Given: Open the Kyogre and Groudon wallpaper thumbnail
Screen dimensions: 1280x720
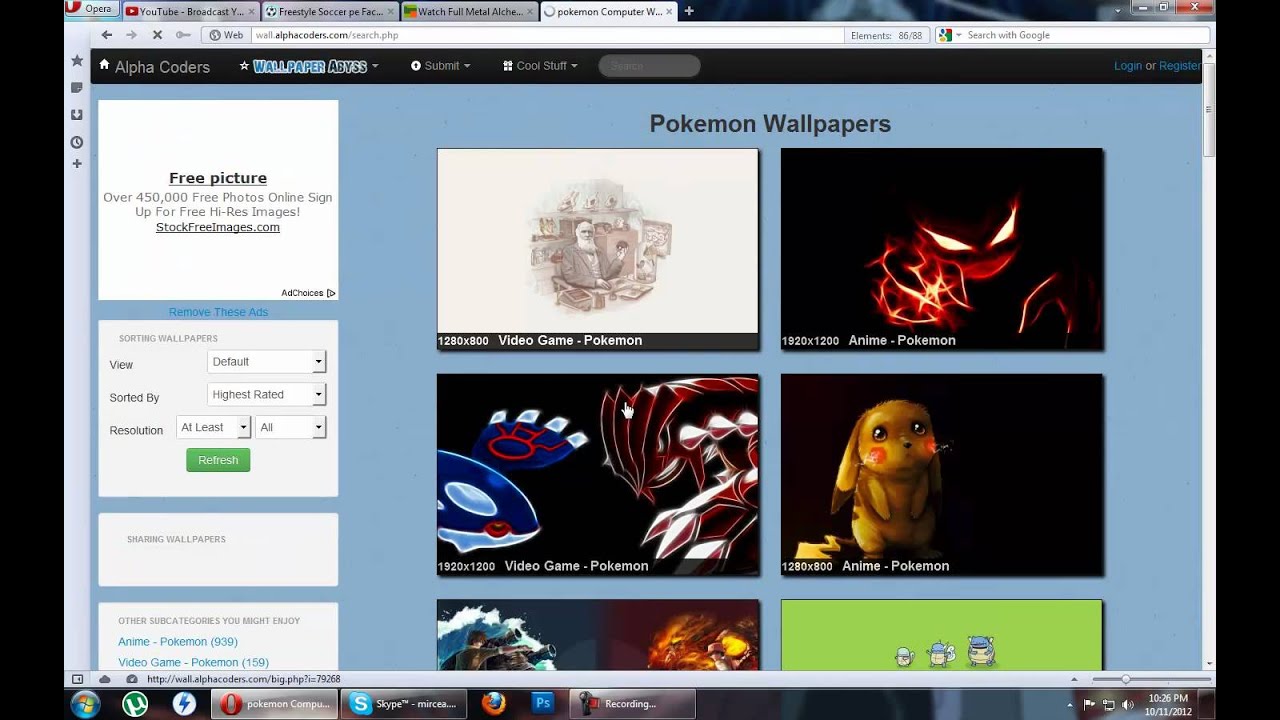Looking at the screenshot, I should [598, 475].
